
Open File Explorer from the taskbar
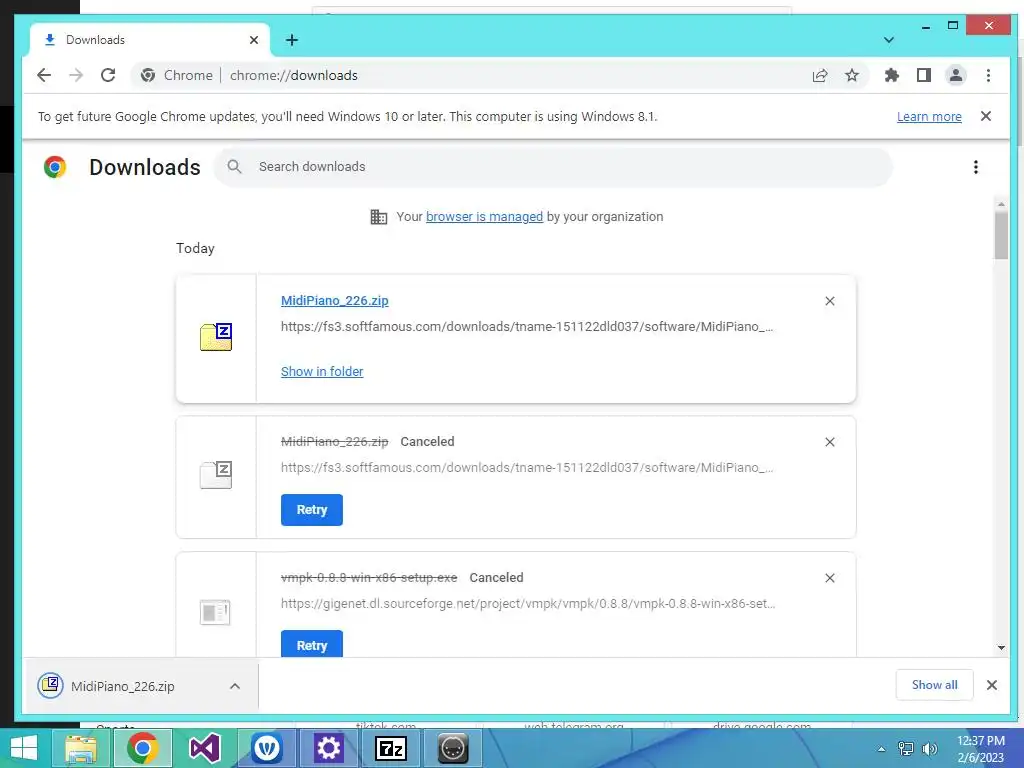pos(80,748)
